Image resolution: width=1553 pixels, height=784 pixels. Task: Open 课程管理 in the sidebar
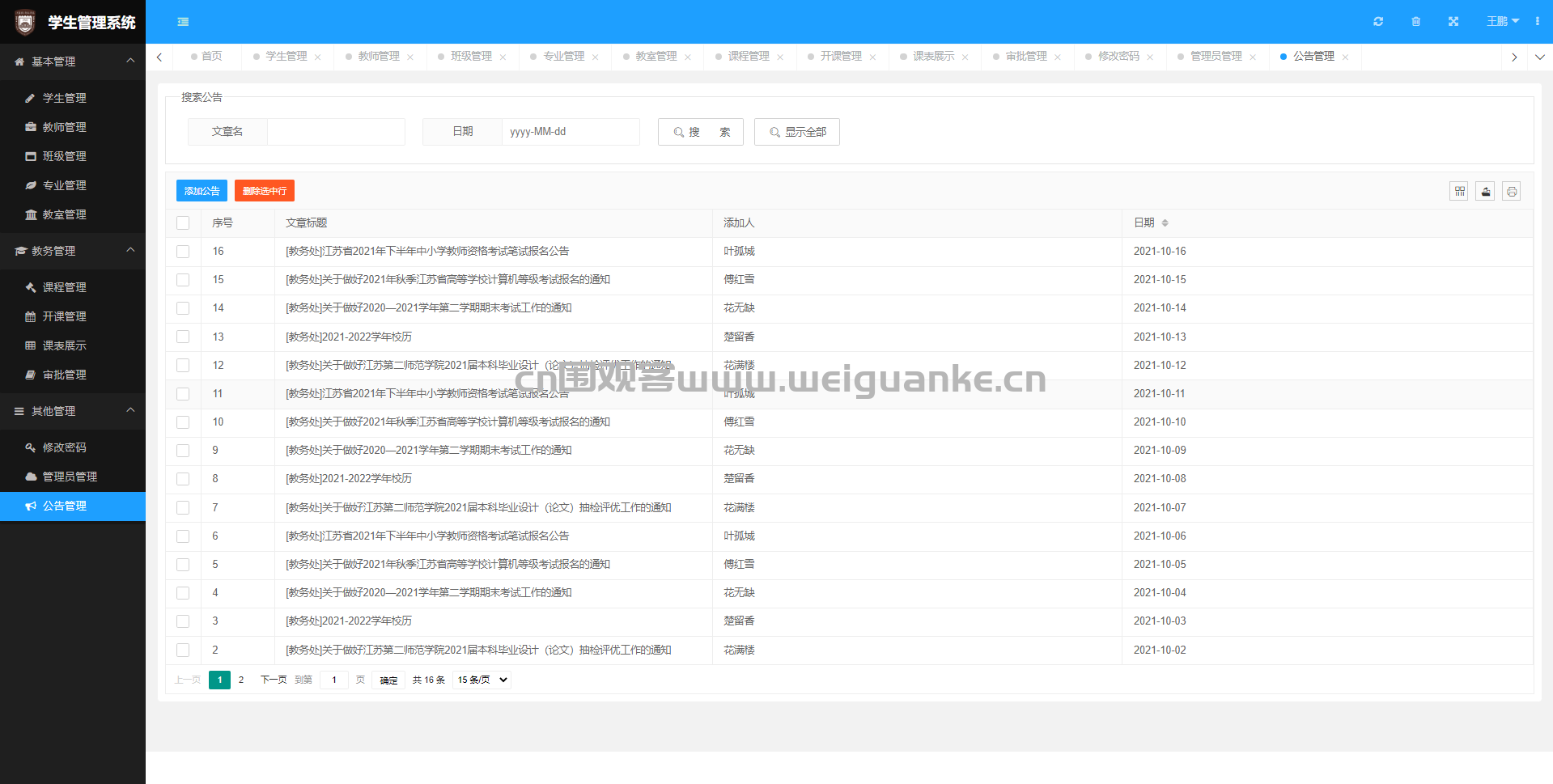73,287
